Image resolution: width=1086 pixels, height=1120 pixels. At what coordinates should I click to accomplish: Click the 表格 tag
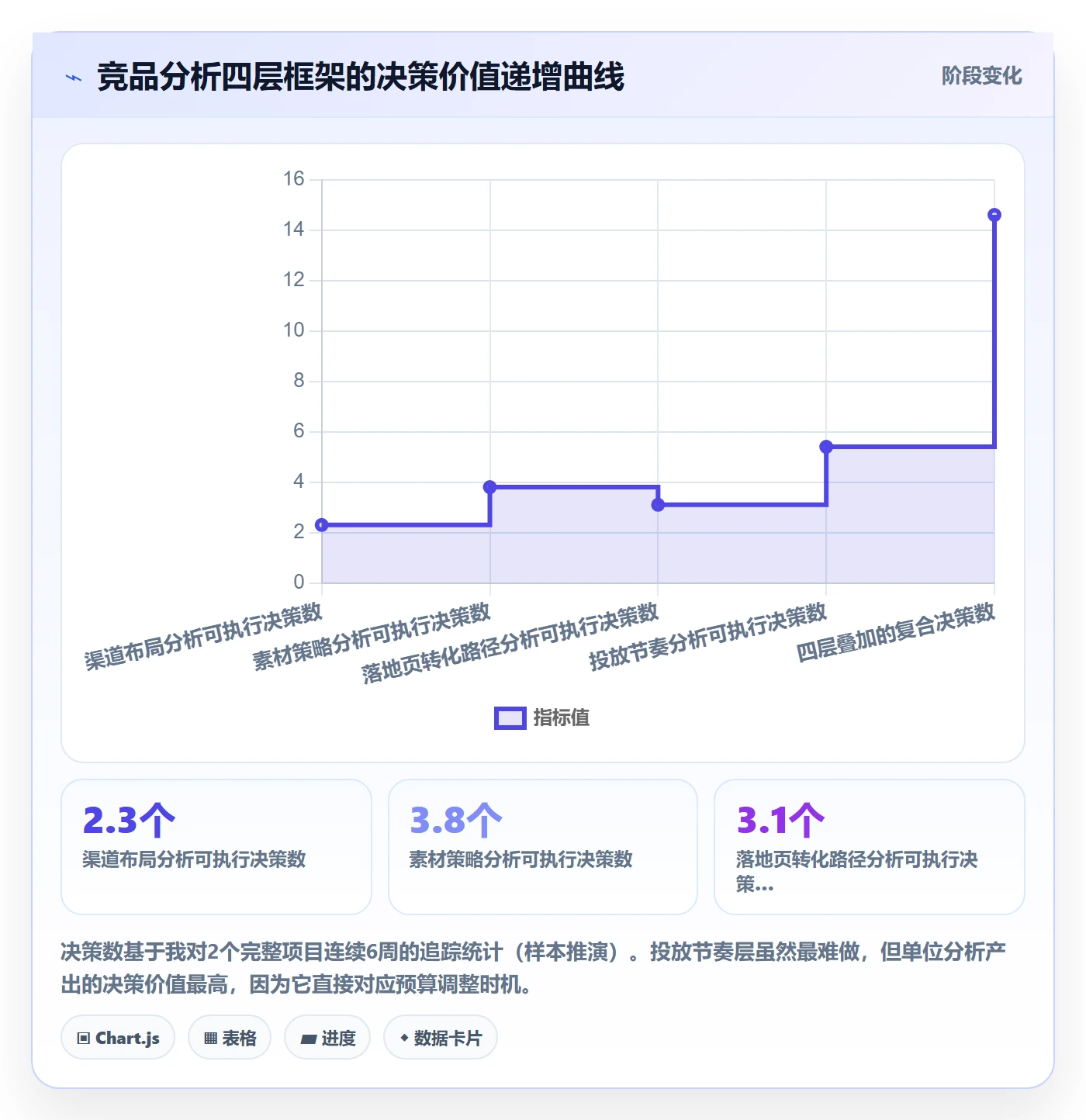click(x=230, y=1038)
